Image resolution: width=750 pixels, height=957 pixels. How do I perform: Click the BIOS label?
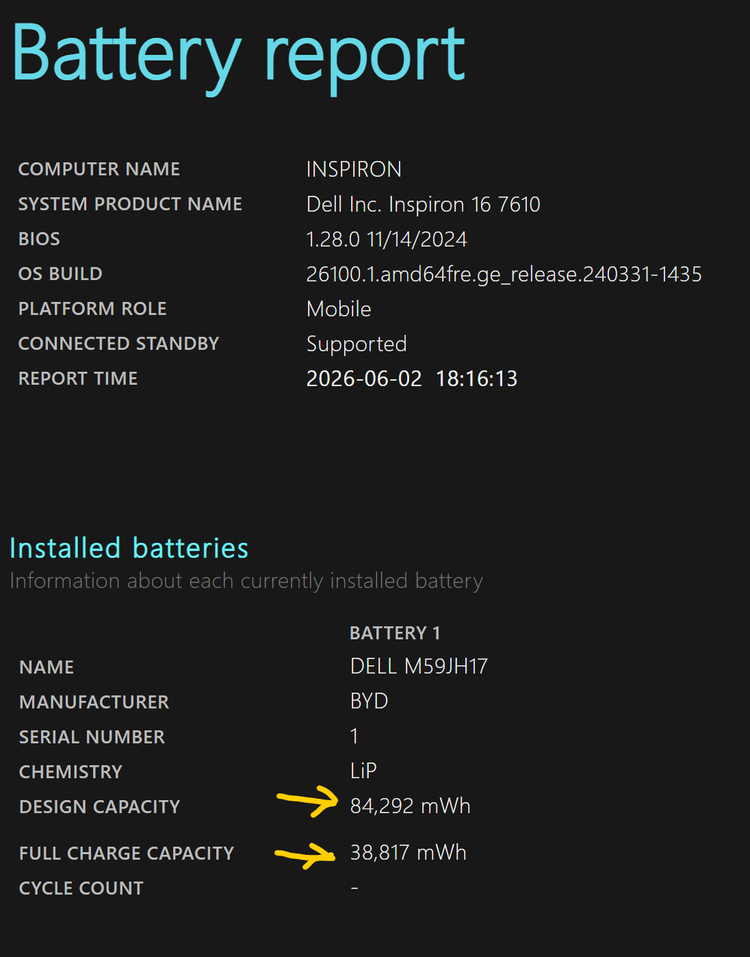(39, 239)
